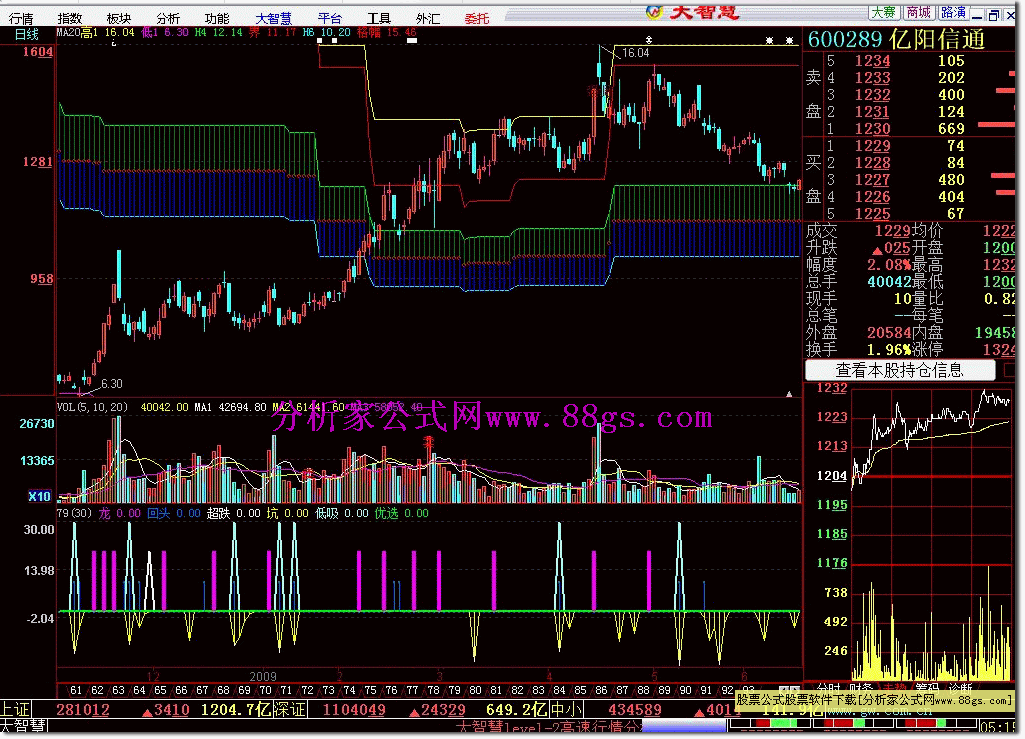Click the 1604 price axis label
The width and height of the screenshot is (1025, 739).
coord(37,52)
